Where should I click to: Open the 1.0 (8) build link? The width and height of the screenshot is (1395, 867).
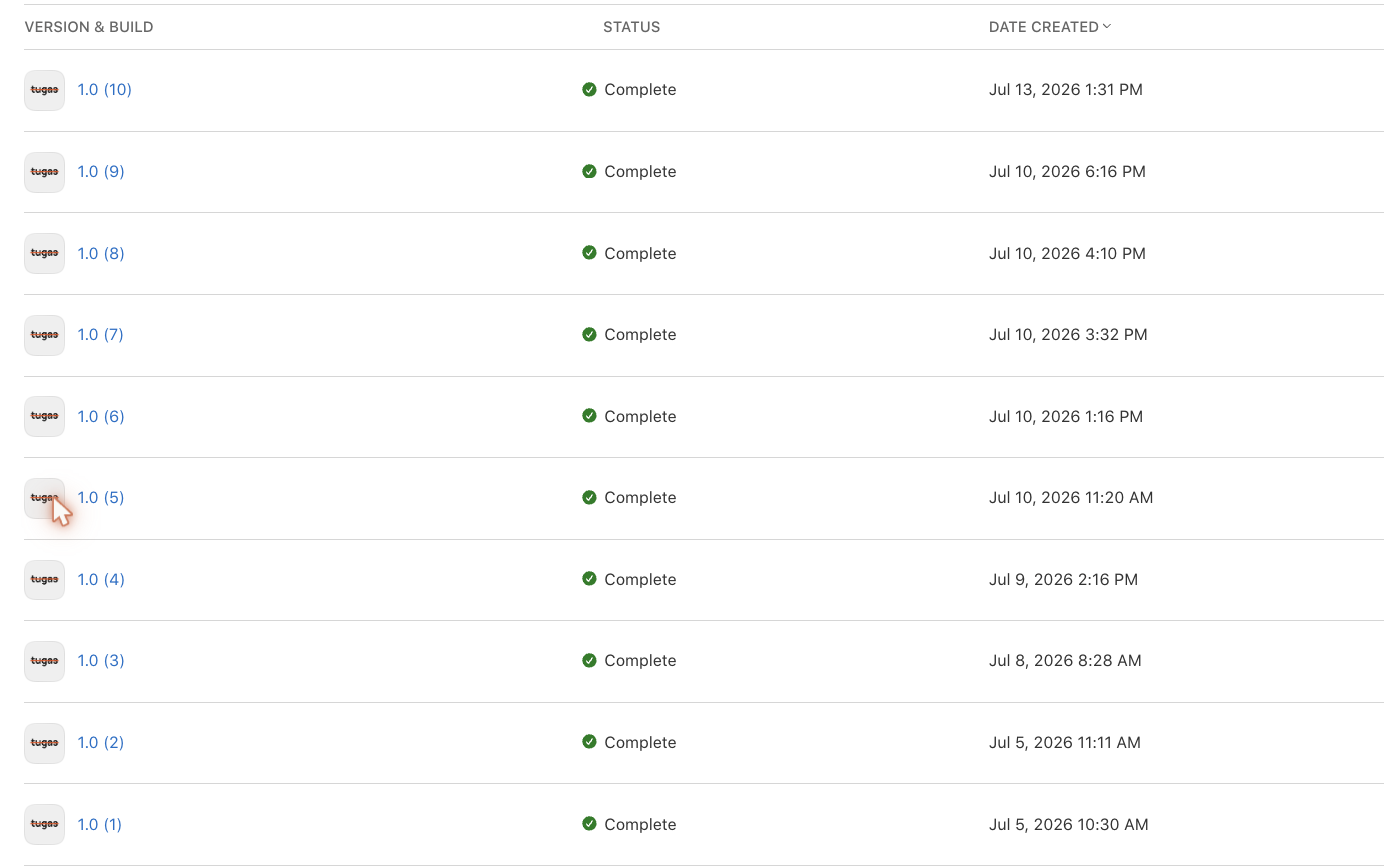coord(101,254)
